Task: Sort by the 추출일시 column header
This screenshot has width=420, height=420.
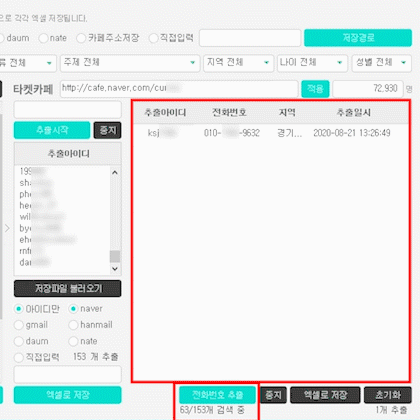Action: tap(354, 113)
